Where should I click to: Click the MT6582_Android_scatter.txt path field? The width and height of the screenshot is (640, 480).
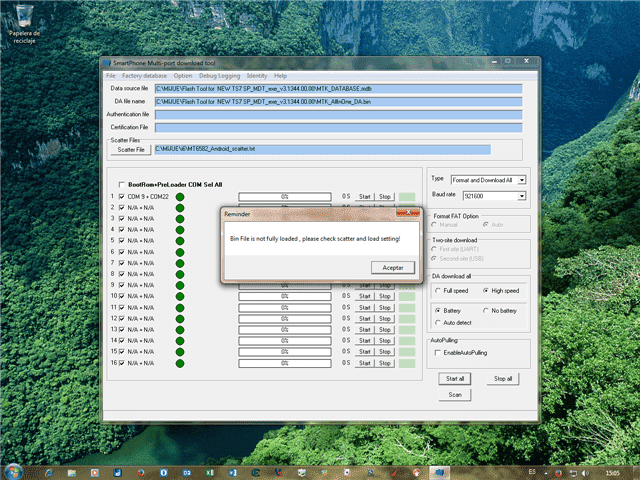[x=322, y=149]
